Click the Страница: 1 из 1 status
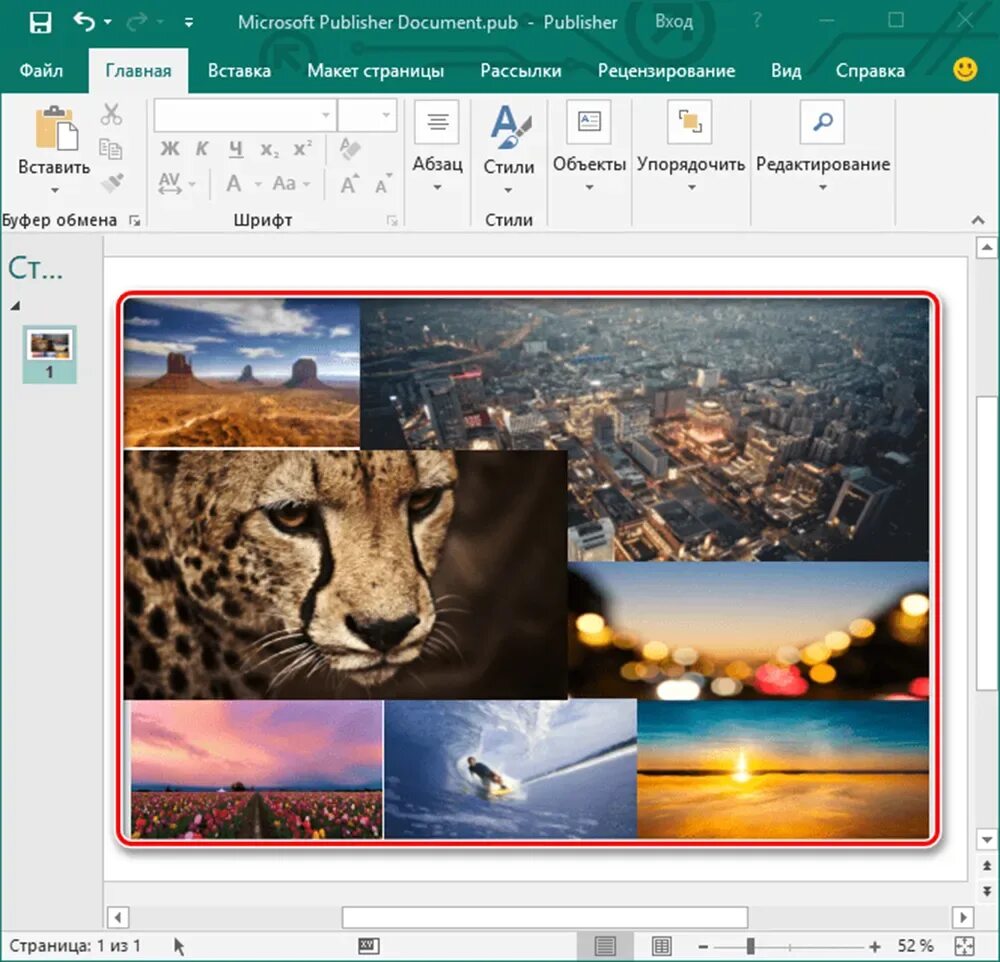This screenshot has height=962, width=1000. [x=75, y=945]
